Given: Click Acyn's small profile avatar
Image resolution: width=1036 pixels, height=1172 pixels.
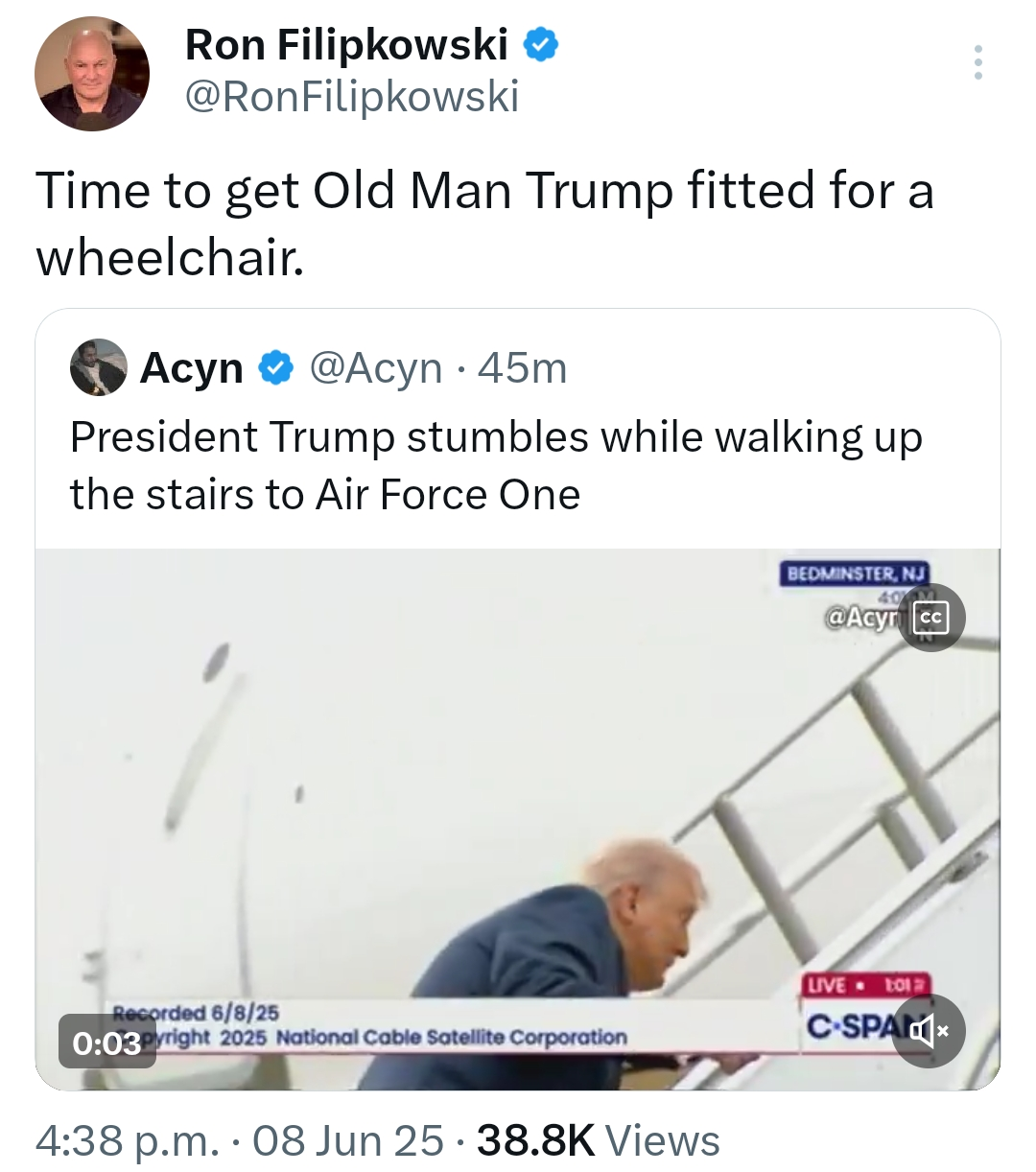Looking at the screenshot, I should tap(98, 367).
